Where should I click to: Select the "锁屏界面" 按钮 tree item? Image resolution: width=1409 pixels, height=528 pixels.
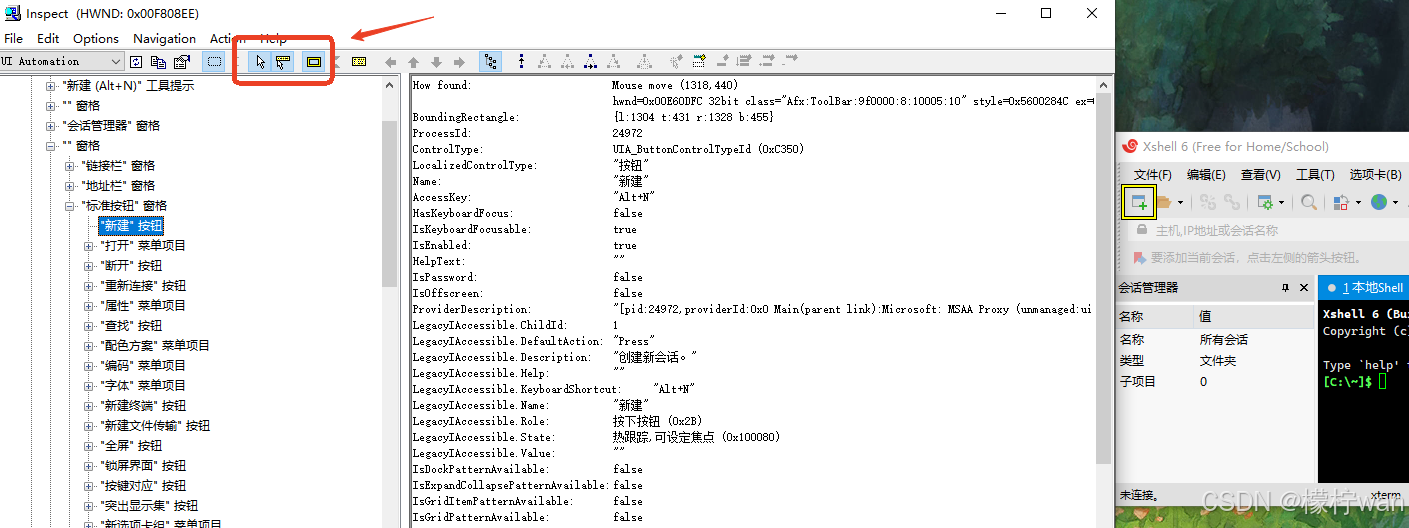(x=143, y=466)
